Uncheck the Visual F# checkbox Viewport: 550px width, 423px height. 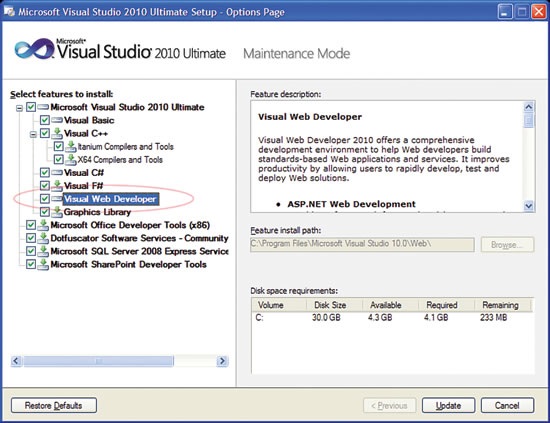[45, 186]
